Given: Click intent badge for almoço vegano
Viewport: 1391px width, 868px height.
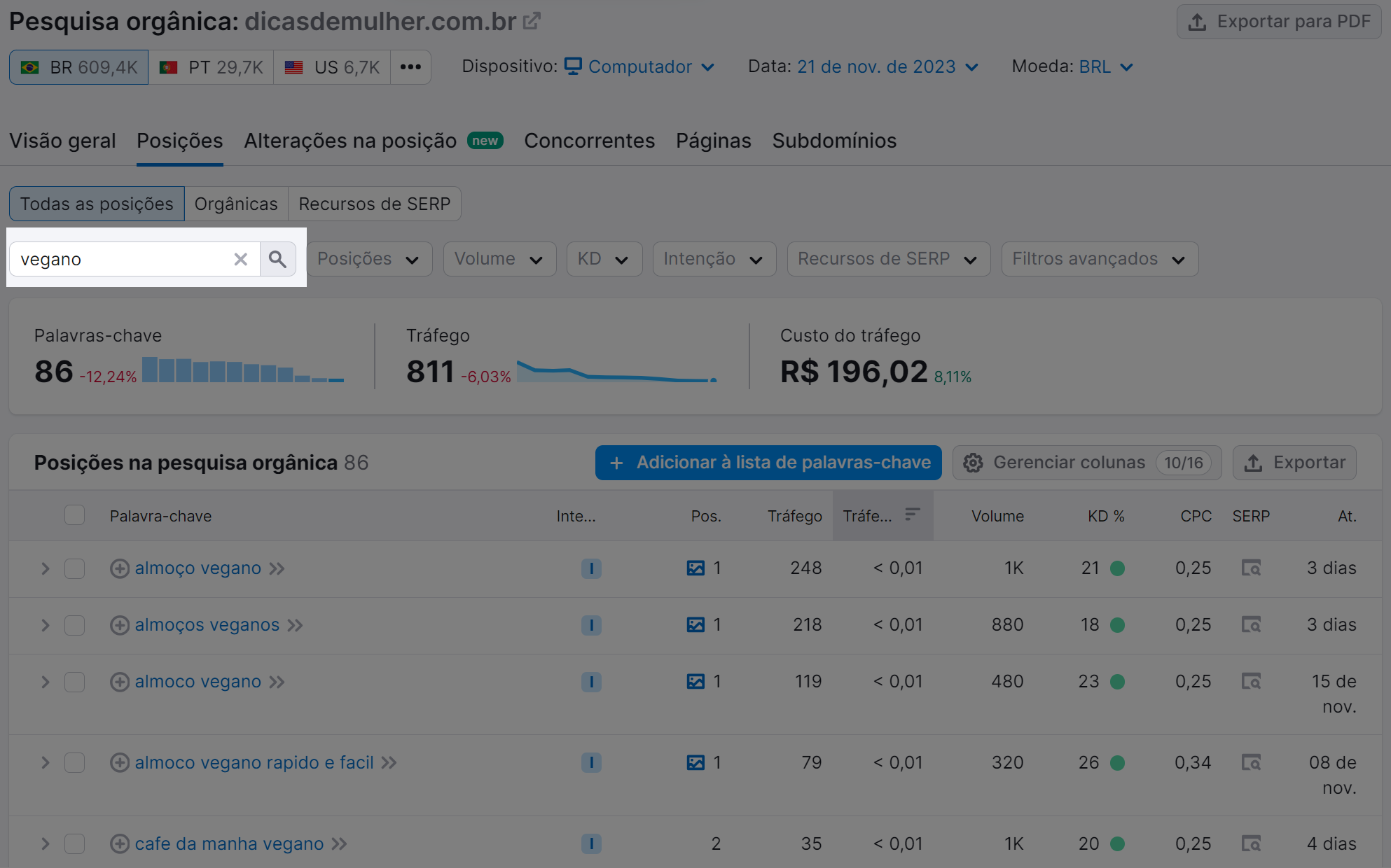Looking at the screenshot, I should (591, 568).
